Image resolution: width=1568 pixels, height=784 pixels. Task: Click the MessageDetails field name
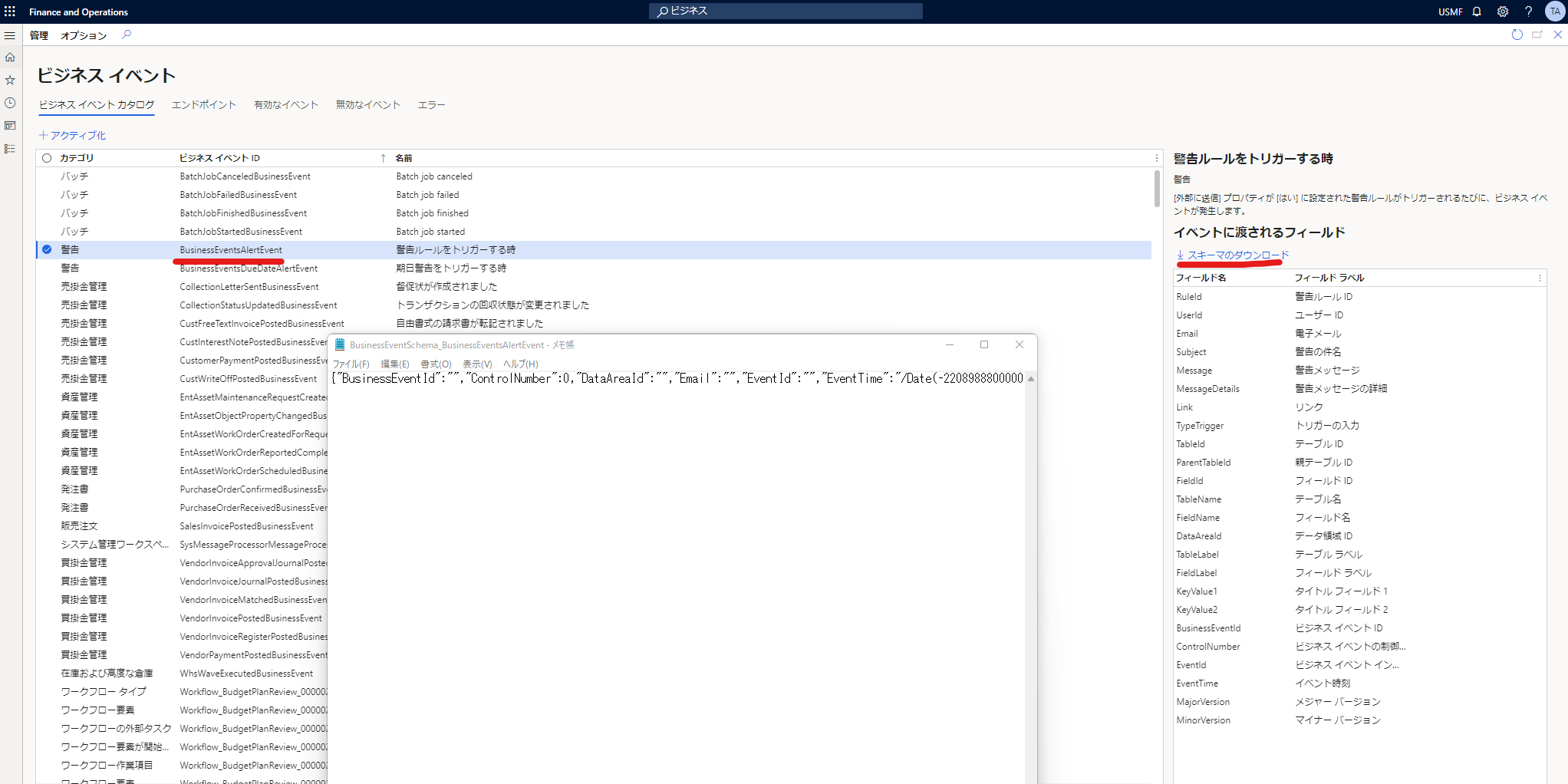tap(1207, 389)
